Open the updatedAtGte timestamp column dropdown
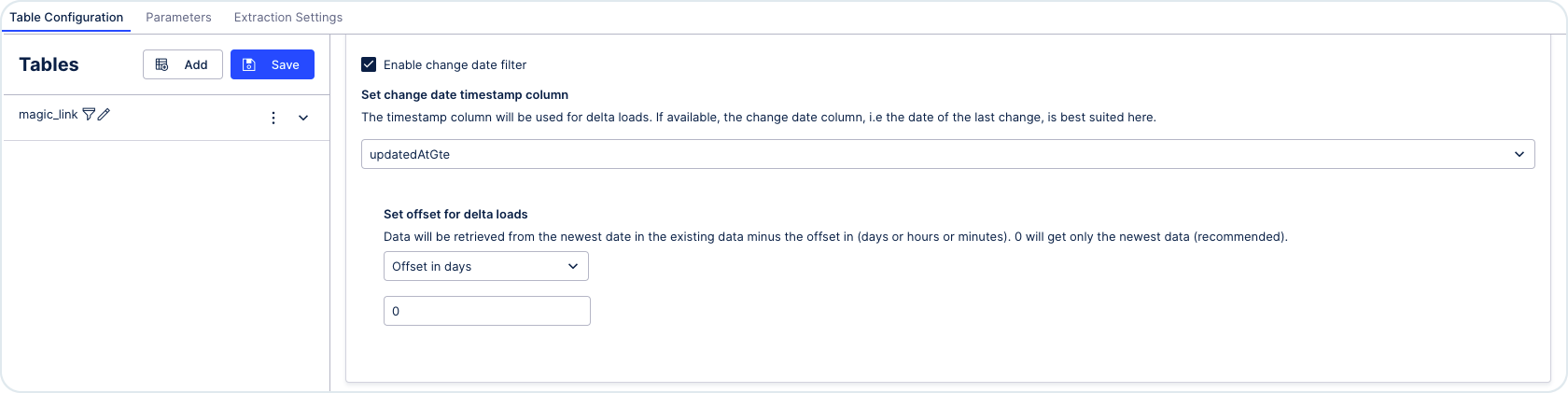Image resolution: width=1568 pixels, height=393 pixels. click(x=947, y=154)
